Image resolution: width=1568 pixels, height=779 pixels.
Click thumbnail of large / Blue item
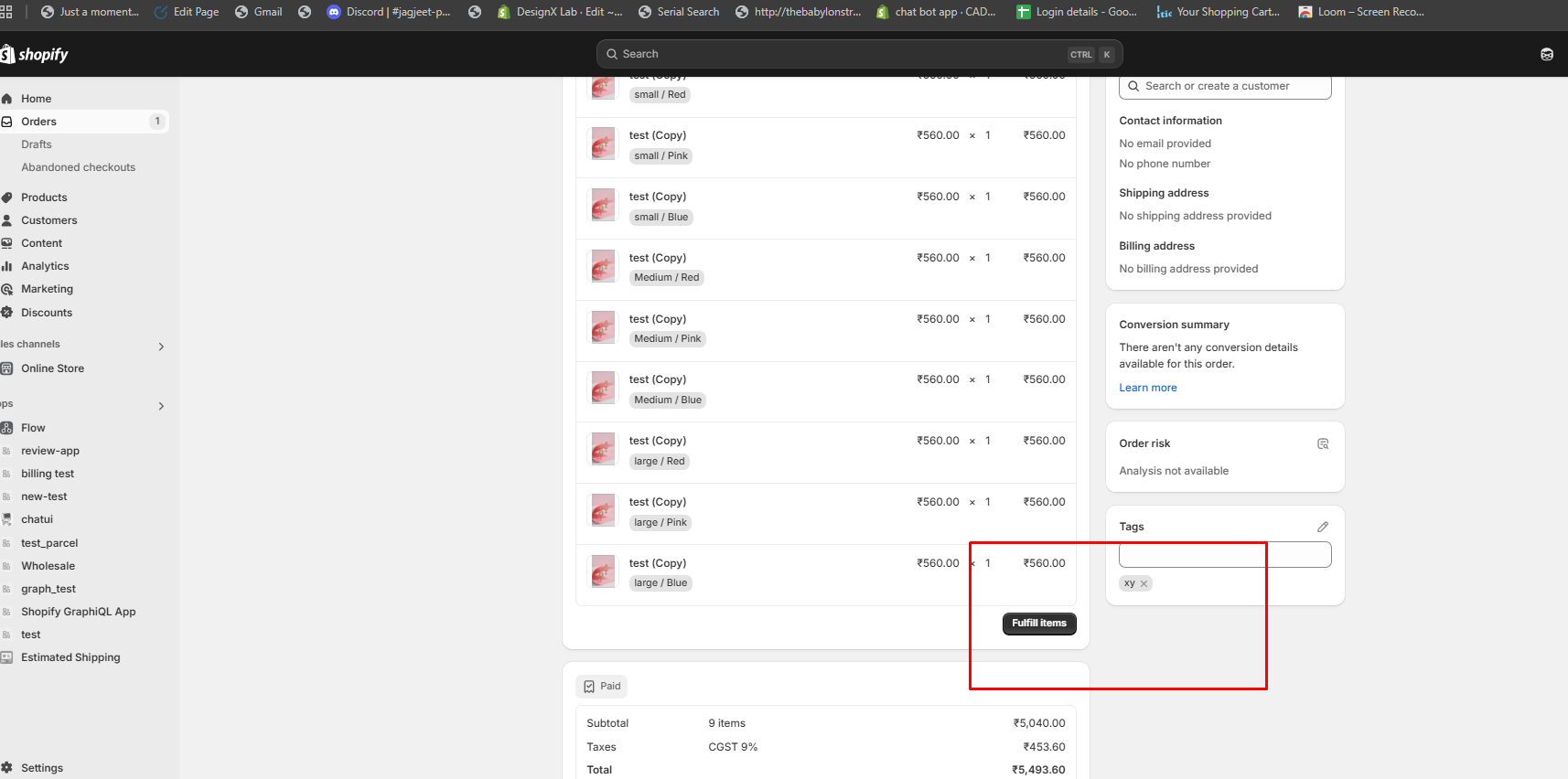(x=604, y=571)
